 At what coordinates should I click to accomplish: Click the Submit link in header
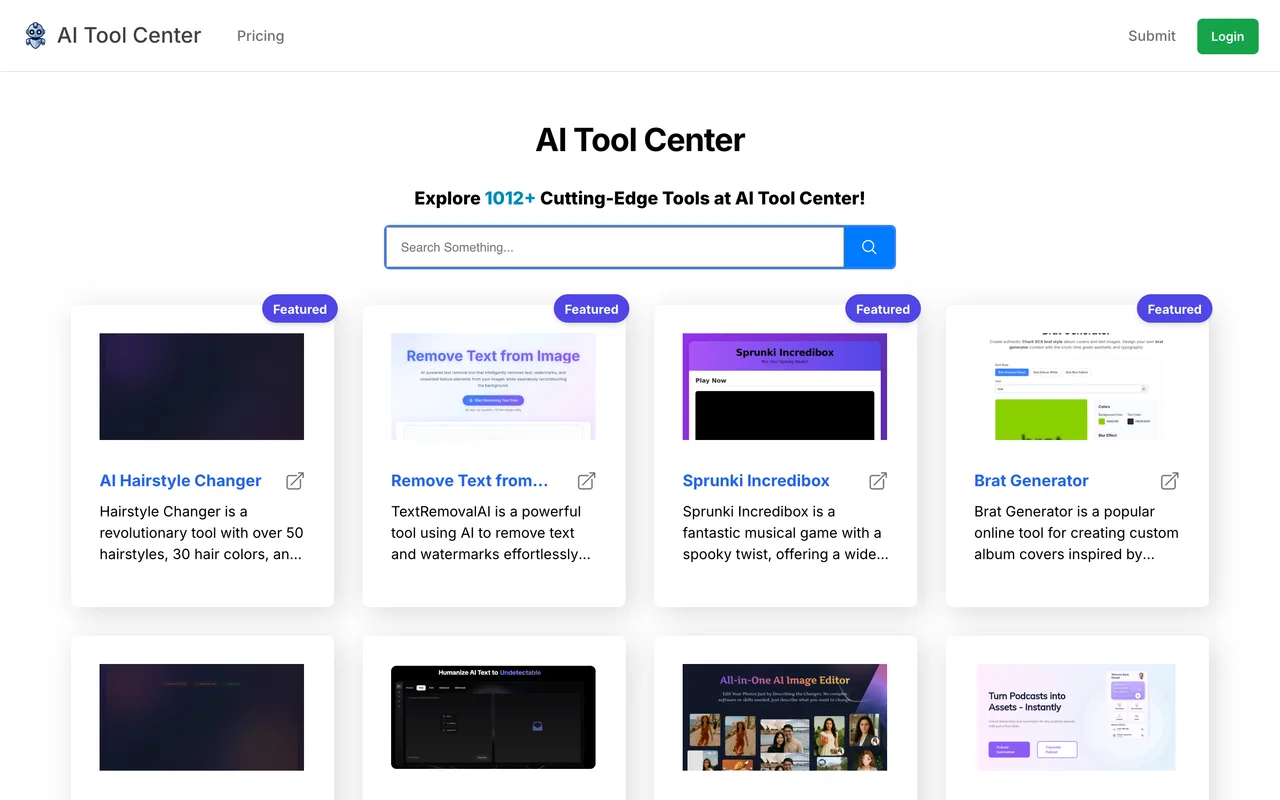point(1152,36)
